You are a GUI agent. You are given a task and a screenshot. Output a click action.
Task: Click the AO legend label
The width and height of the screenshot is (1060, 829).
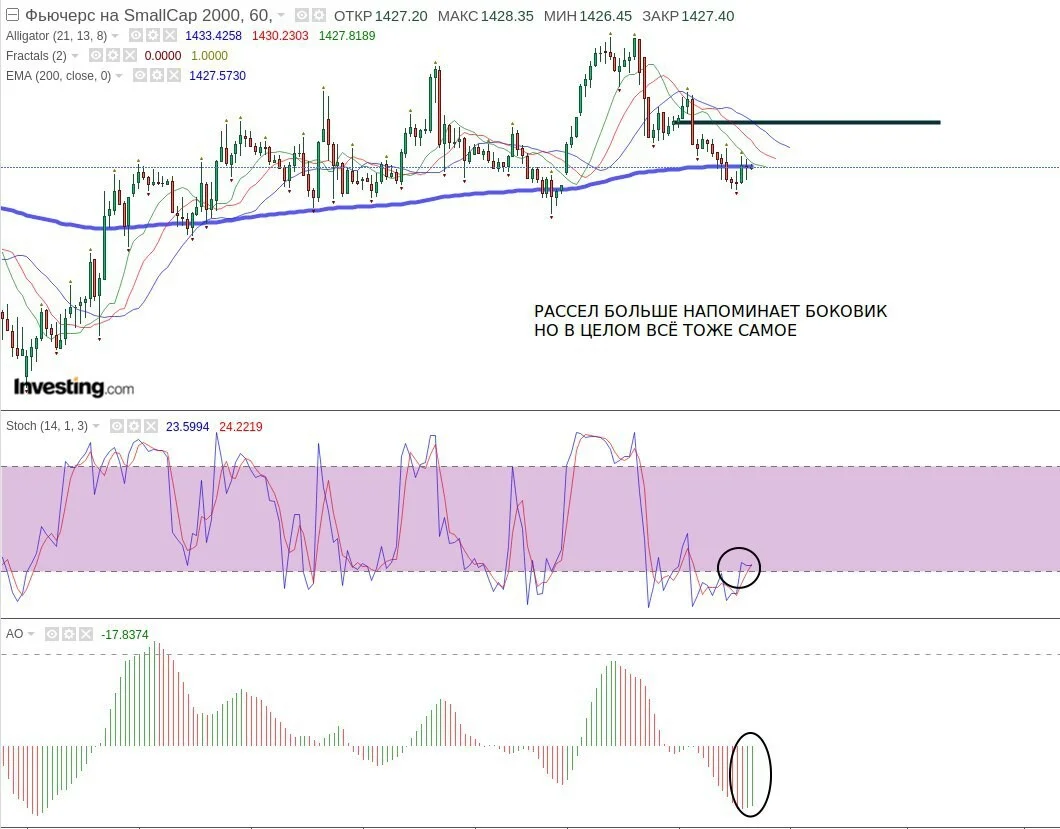pyautogui.click(x=14, y=634)
